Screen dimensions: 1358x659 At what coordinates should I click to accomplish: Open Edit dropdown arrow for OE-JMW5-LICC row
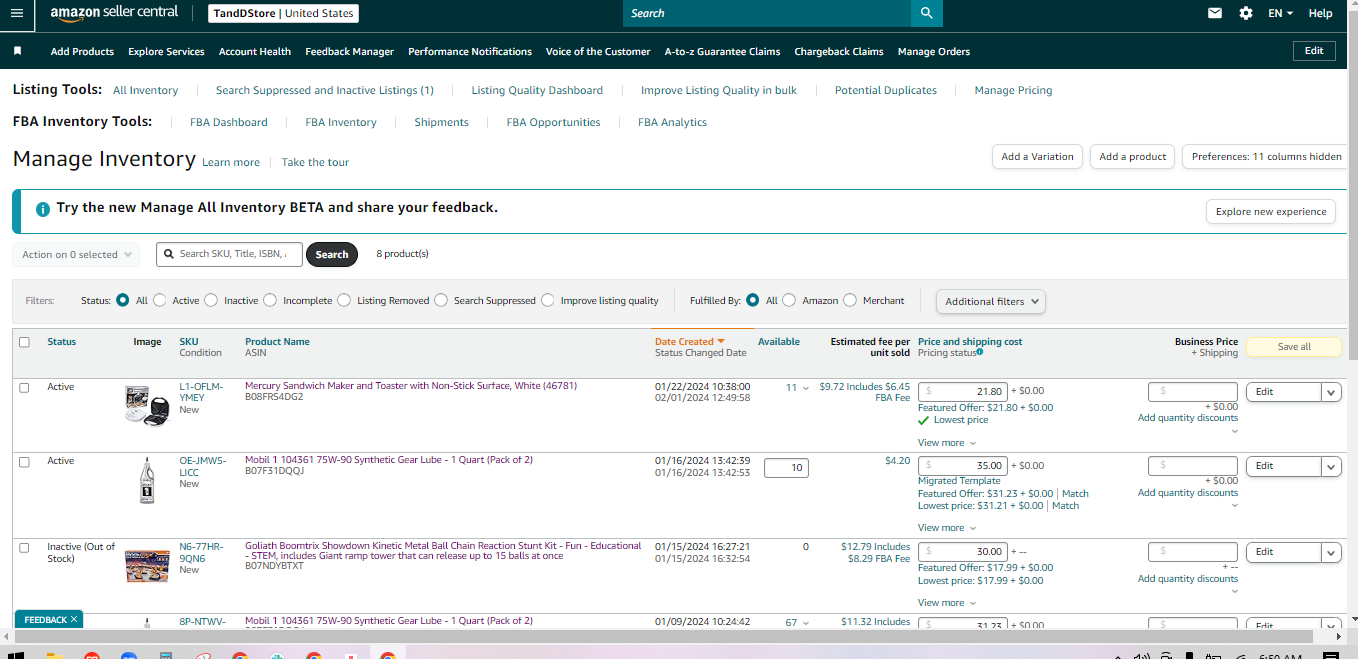tap(1331, 466)
